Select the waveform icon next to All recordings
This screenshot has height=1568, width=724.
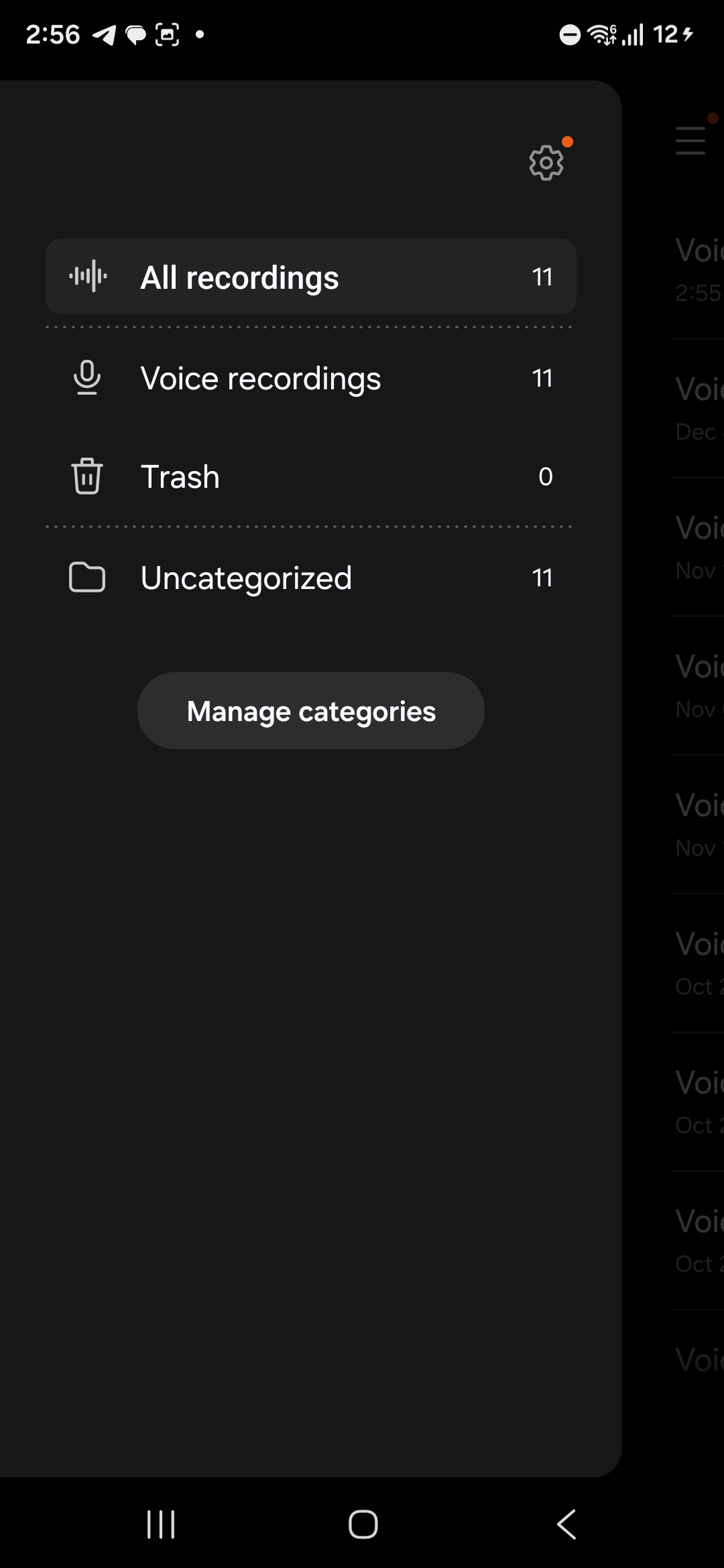(88, 276)
